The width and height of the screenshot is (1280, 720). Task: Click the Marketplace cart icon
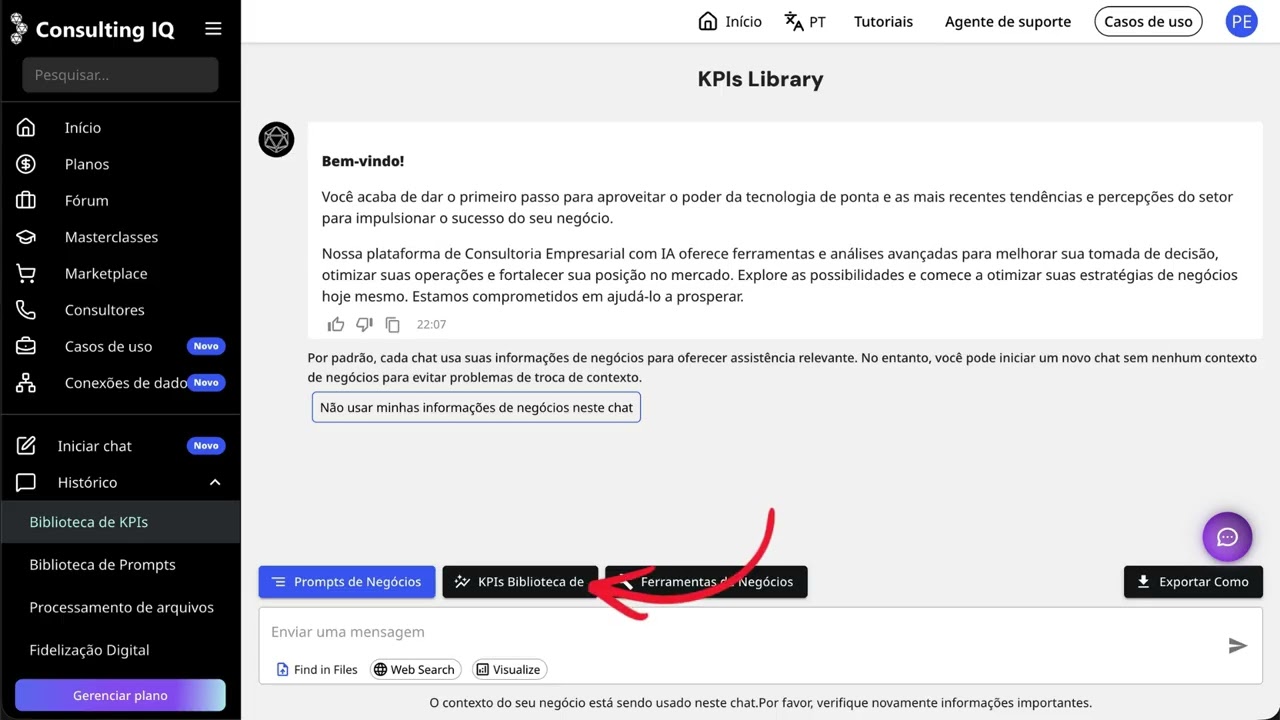[26, 273]
